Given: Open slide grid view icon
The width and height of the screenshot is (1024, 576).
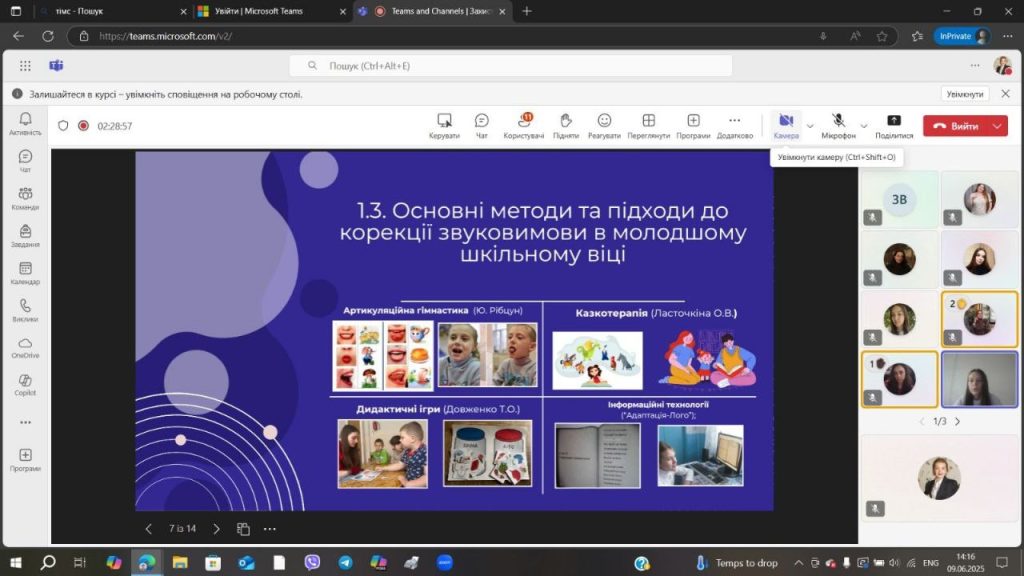Looking at the screenshot, I should [x=243, y=529].
